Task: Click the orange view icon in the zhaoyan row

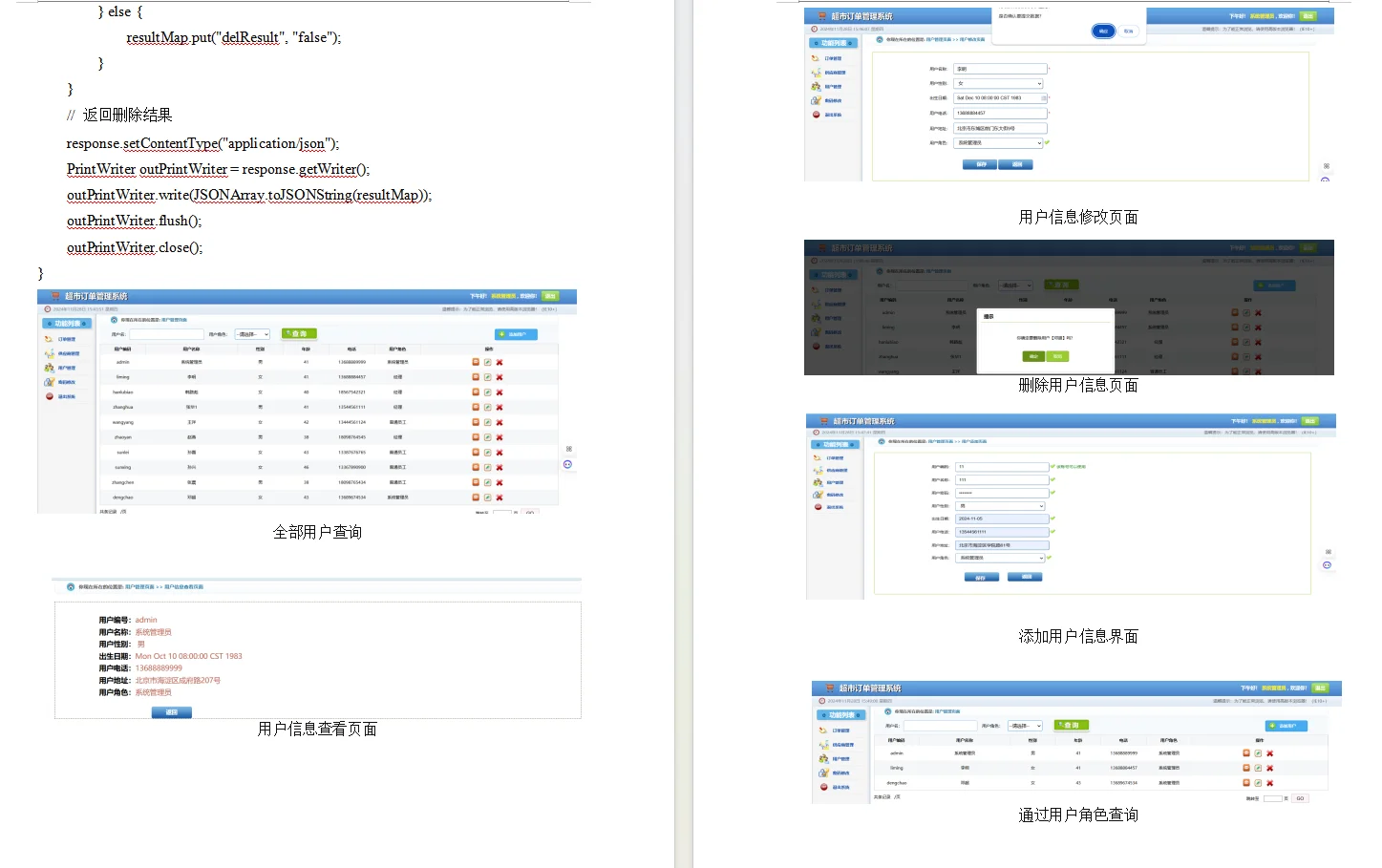Action: (476, 437)
